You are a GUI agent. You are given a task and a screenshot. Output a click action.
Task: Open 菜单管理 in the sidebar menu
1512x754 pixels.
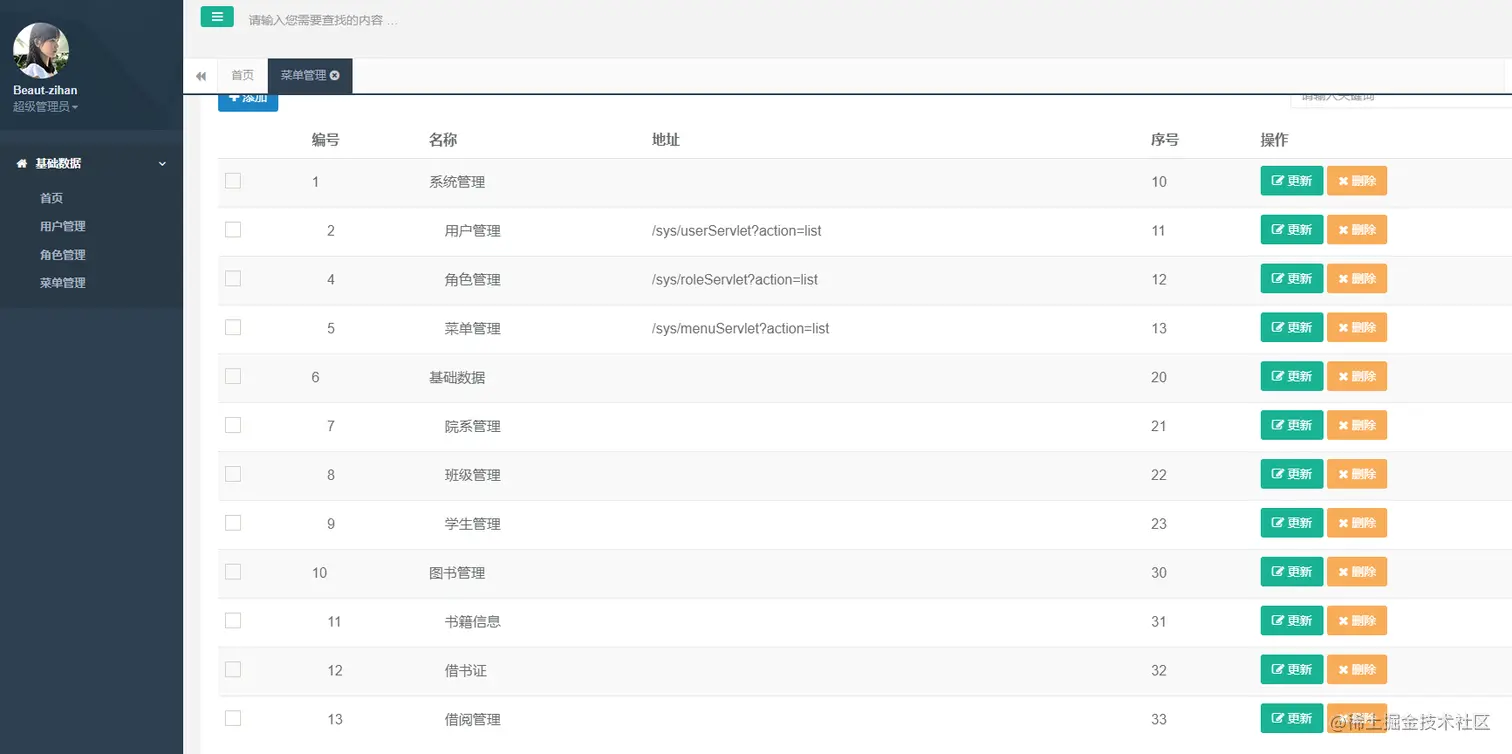coord(63,283)
